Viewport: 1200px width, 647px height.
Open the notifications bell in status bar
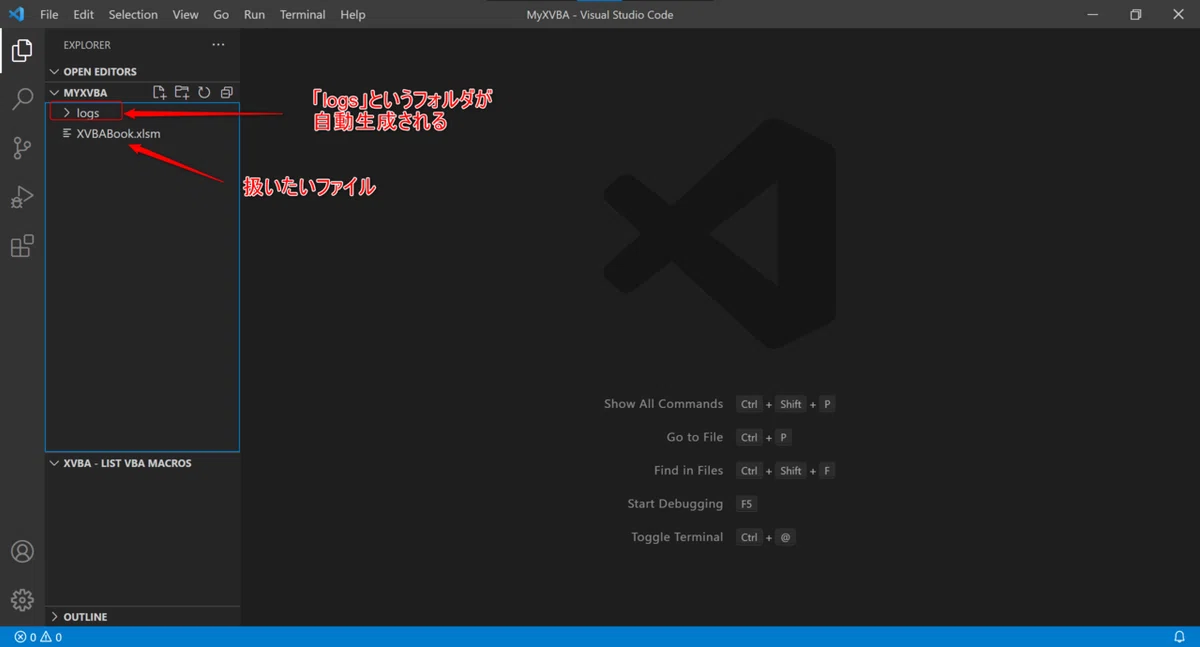(x=1179, y=637)
